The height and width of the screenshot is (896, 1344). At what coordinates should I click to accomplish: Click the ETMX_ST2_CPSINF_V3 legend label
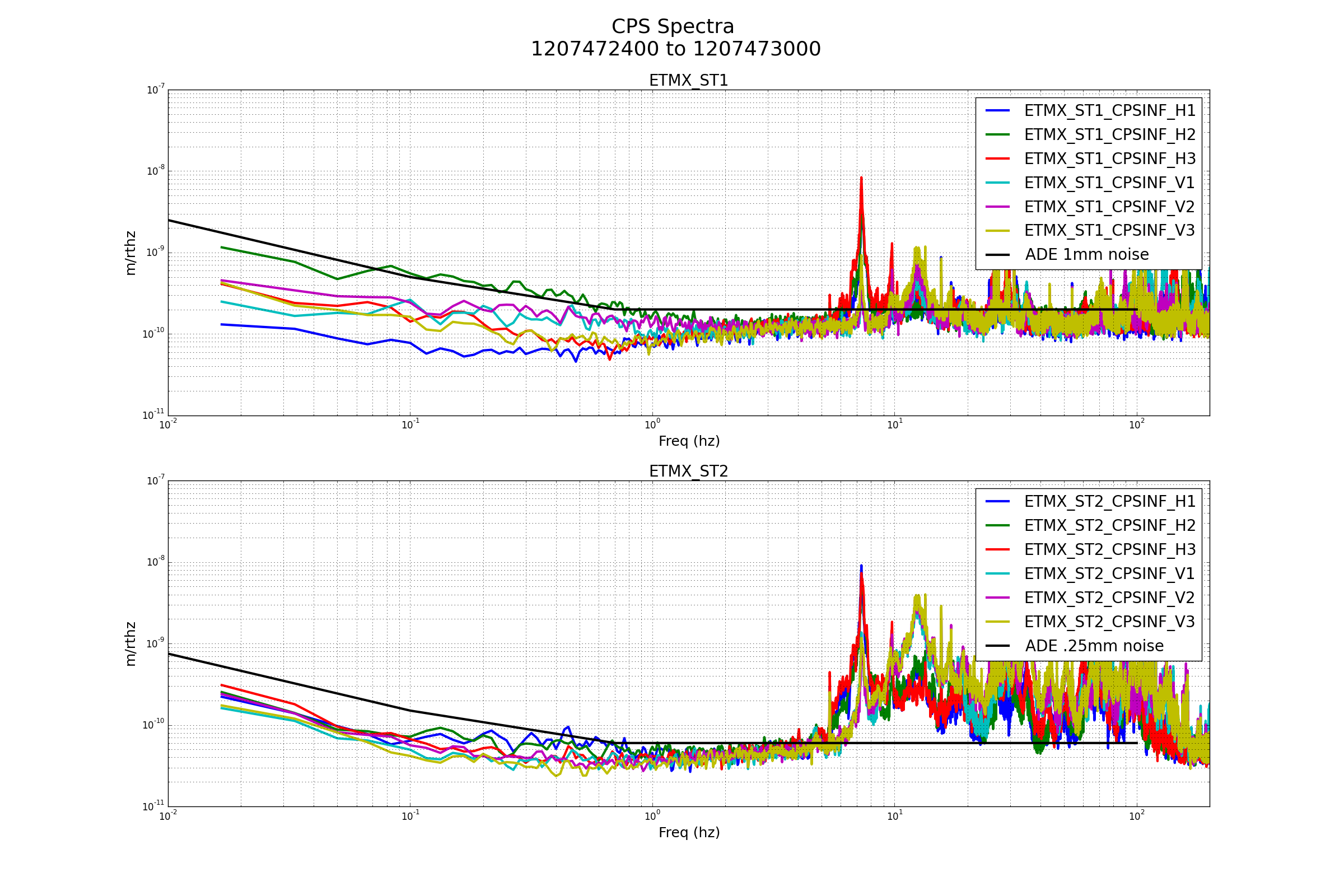tap(1109, 622)
